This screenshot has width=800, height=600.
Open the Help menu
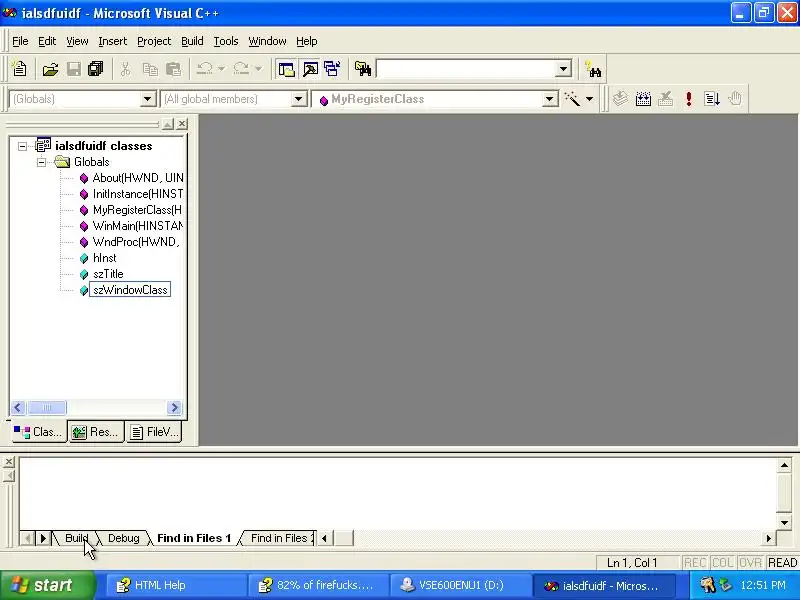point(307,41)
